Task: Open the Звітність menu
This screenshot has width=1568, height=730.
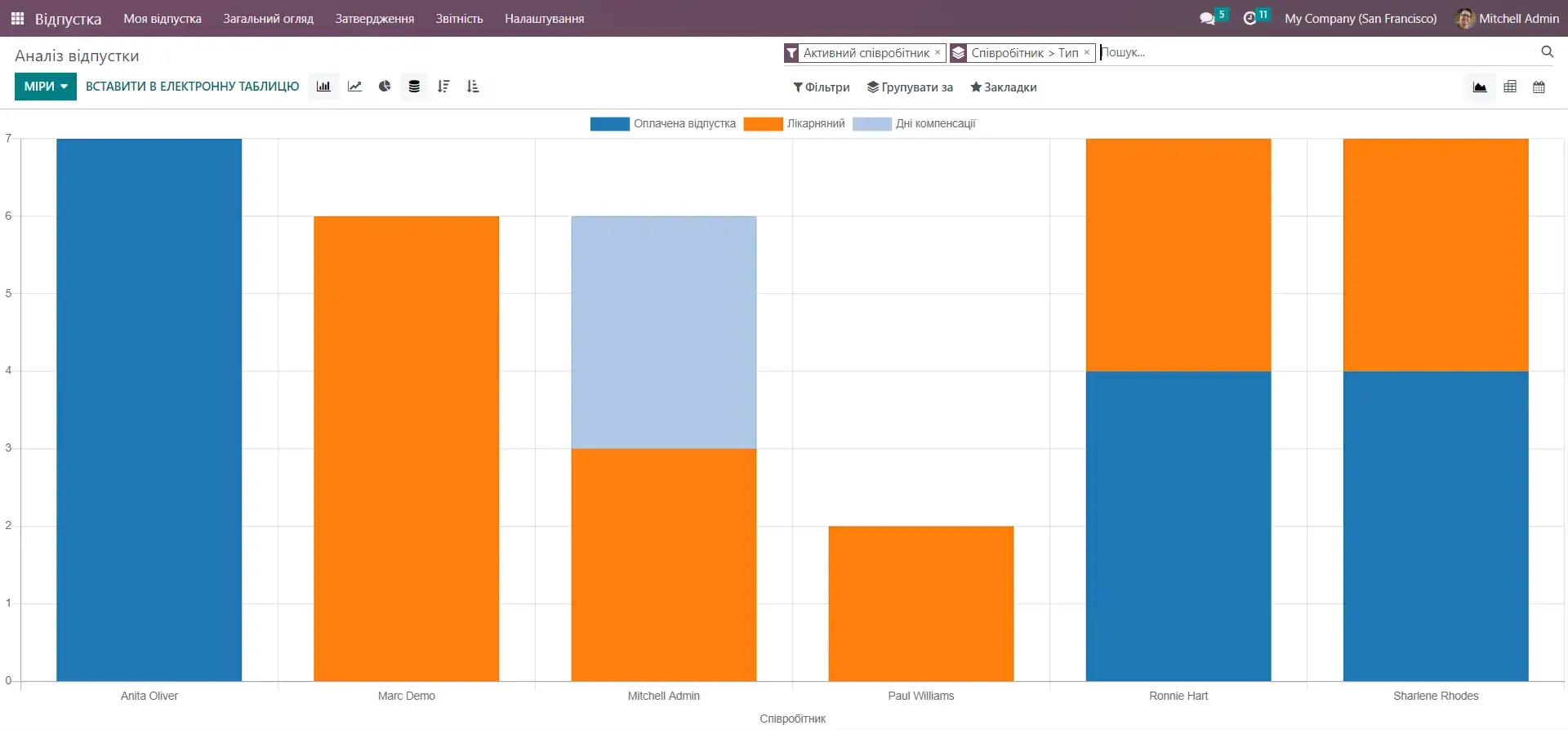Action: coord(459,18)
